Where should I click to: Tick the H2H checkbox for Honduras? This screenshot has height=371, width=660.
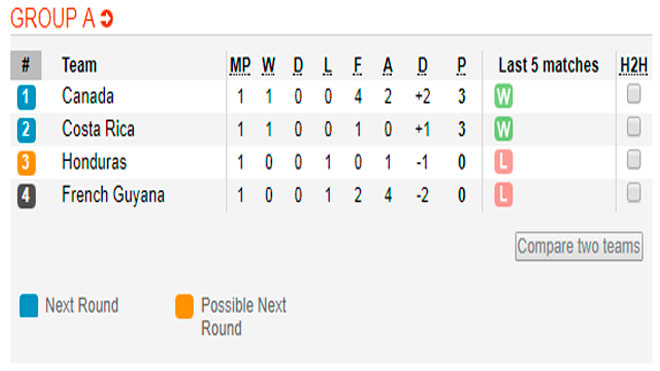coord(633,160)
